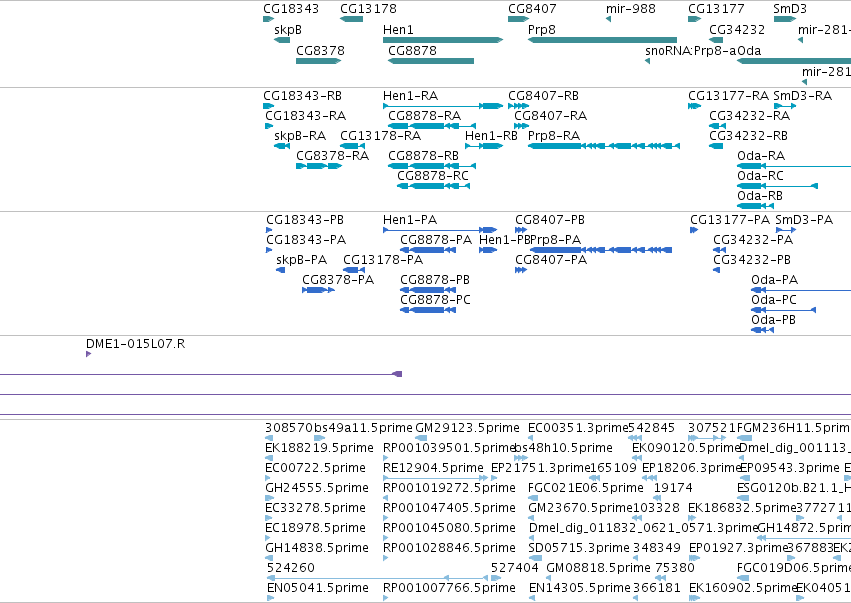Click the CG13177-RA transcript label

click(x=728, y=96)
